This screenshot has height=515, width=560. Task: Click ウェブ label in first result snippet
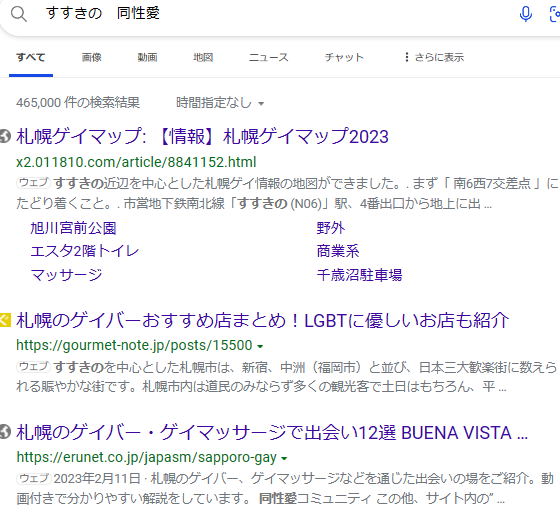[x=34, y=183]
